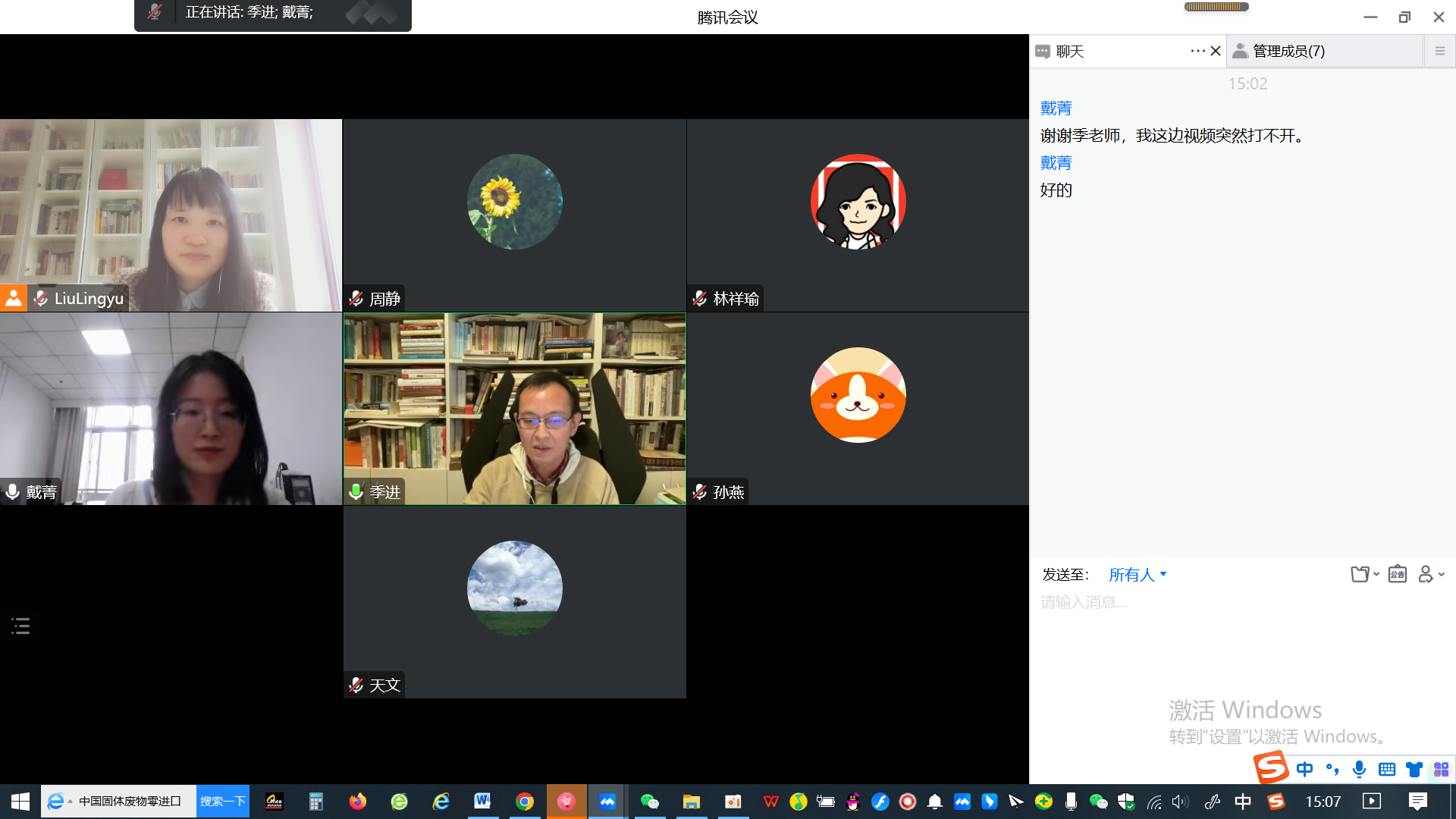Screen dimensions: 1456x819
Task: Select the 季进 video thumbnail
Action: click(x=514, y=409)
